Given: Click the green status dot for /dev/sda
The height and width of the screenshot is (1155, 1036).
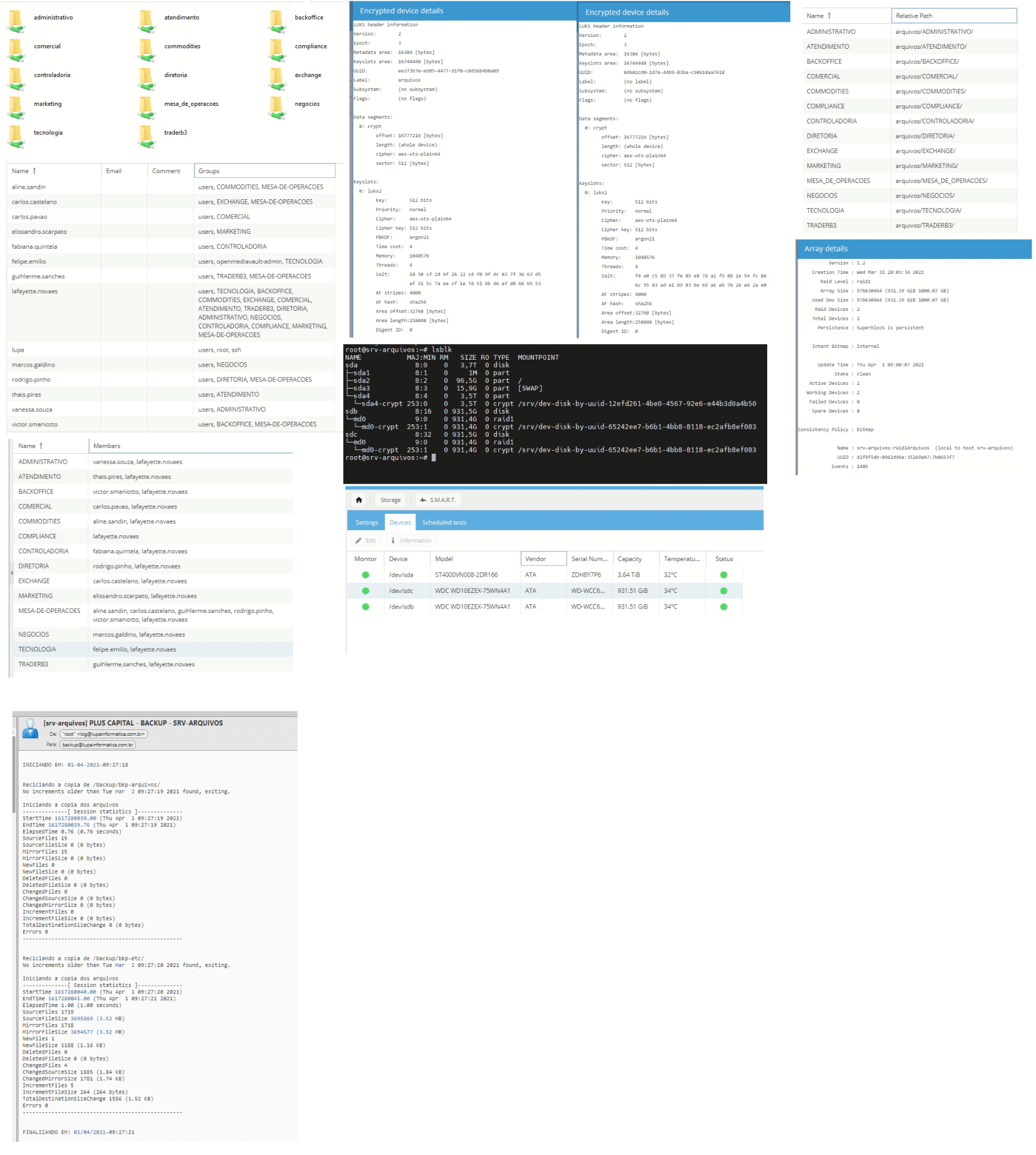Looking at the screenshot, I should (x=724, y=575).
